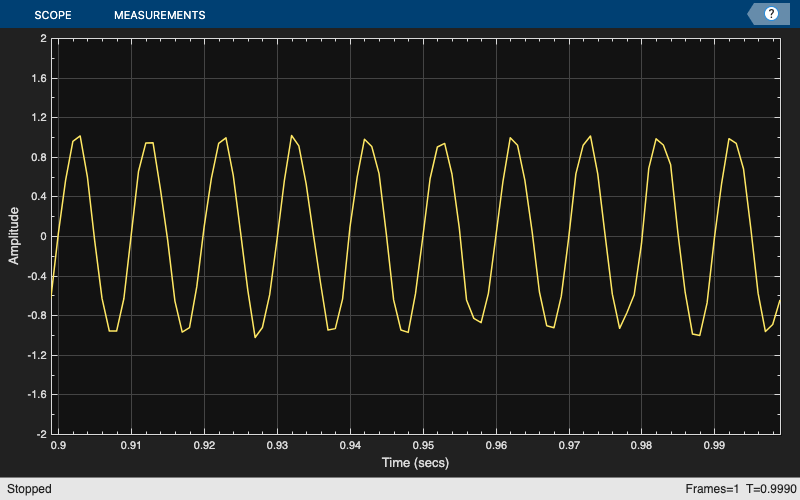The image size is (800, 500).
Task: Click the -0.8 amplitude tick label
Action: pos(37,315)
